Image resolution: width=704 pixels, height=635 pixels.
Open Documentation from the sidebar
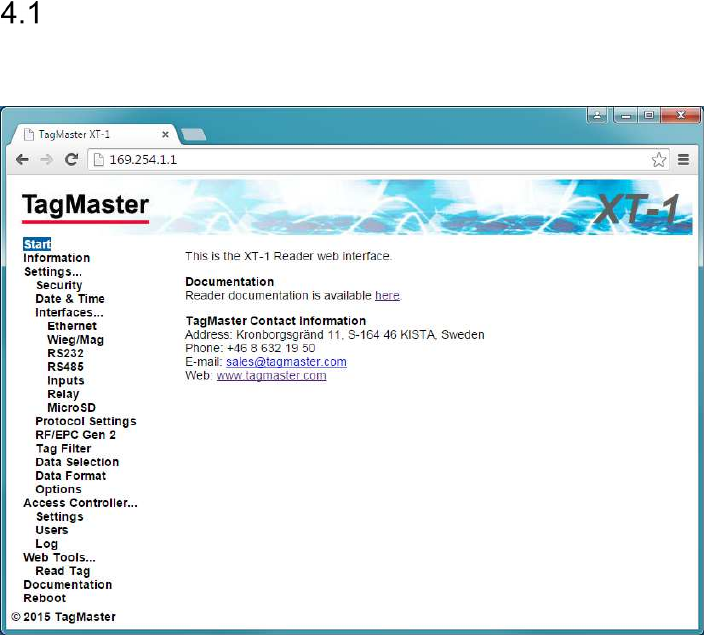[x=68, y=585]
